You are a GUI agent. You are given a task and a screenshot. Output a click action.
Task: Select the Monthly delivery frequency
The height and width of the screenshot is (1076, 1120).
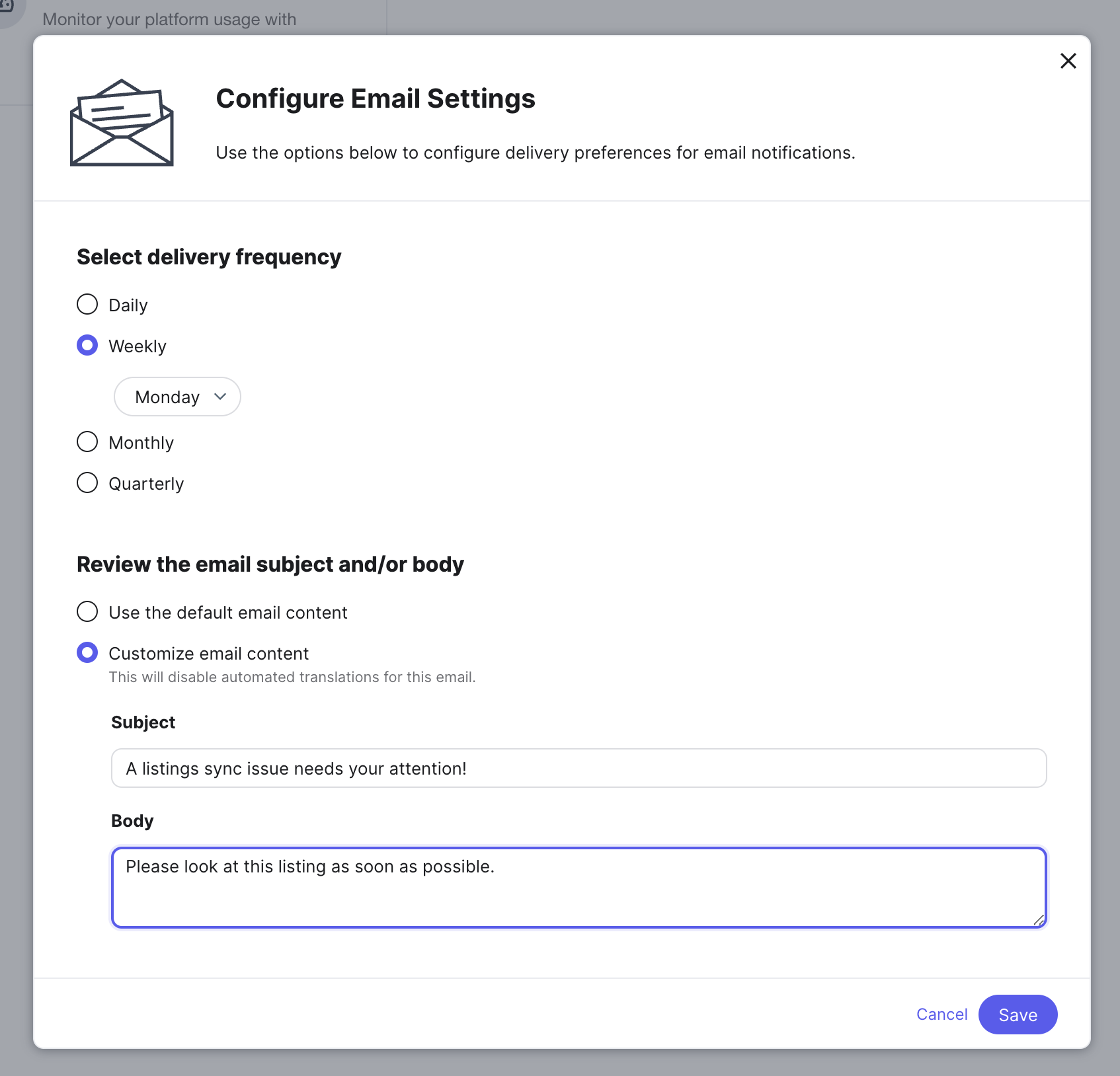point(87,442)
